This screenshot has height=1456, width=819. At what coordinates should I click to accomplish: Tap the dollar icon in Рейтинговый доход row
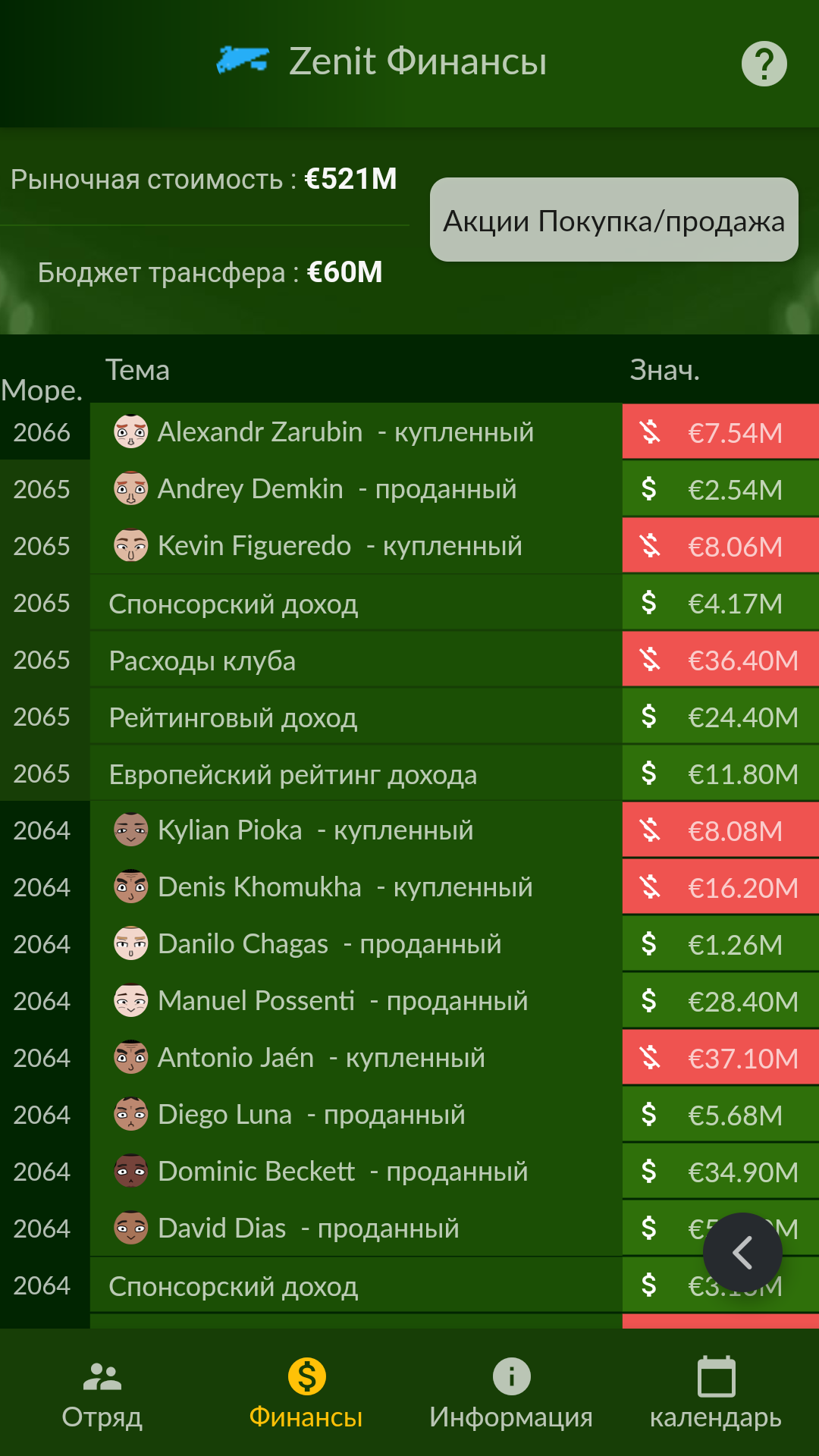coord(649,716)
